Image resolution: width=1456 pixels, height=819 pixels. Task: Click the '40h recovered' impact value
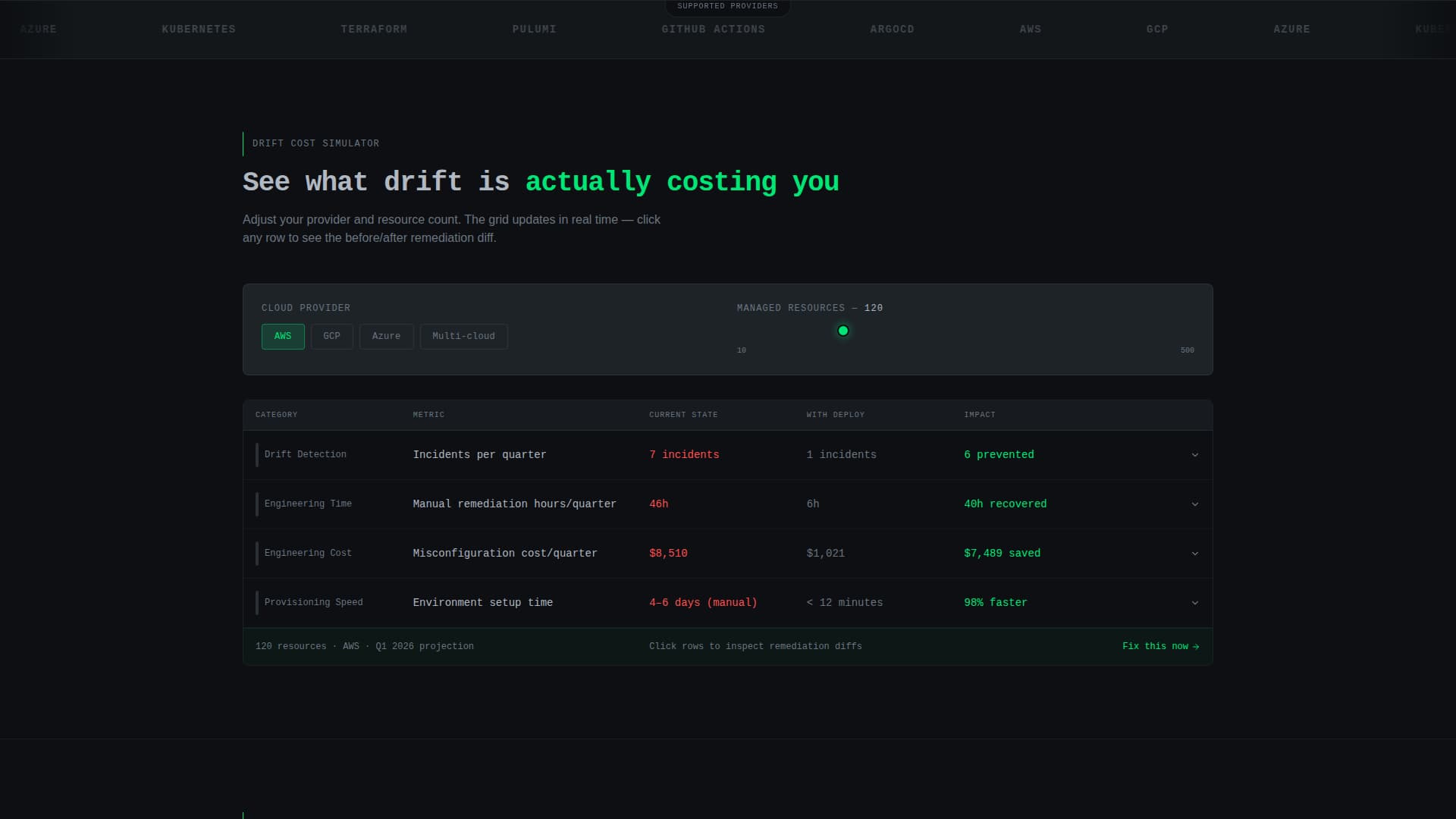coord(1005,504)
